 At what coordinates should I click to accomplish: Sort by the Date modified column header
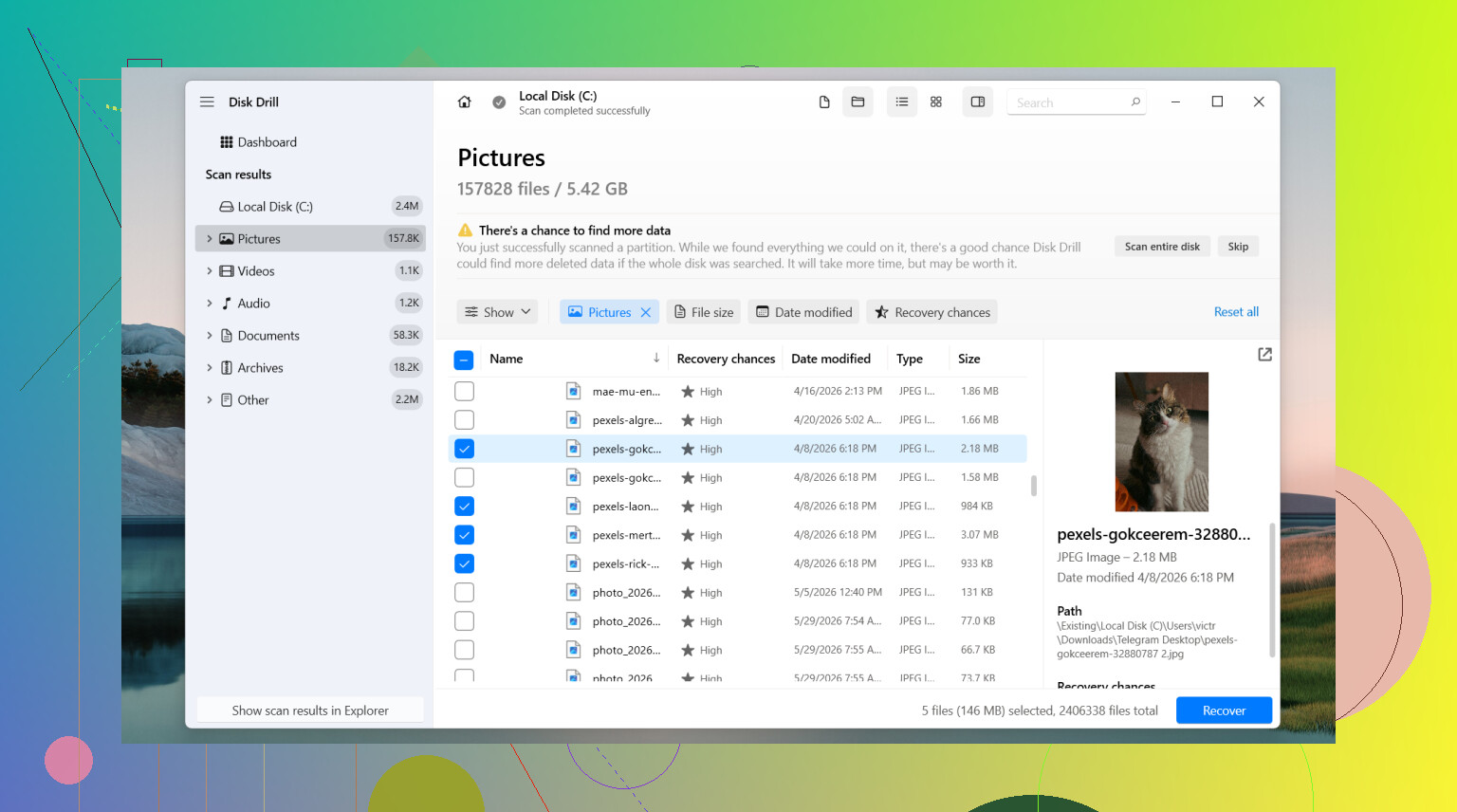coord(831,359)
